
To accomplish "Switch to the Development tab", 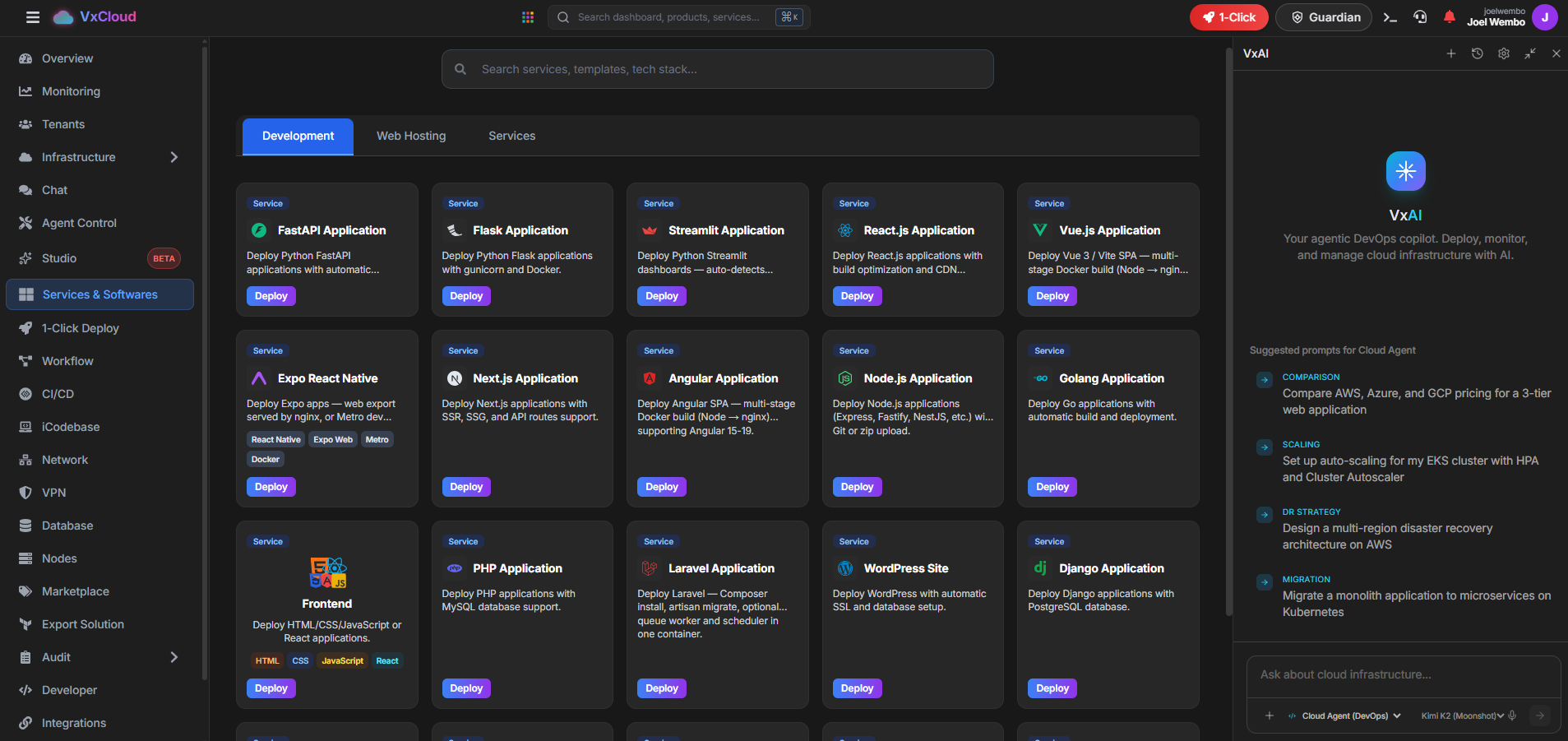I will (x=298, y=137).
